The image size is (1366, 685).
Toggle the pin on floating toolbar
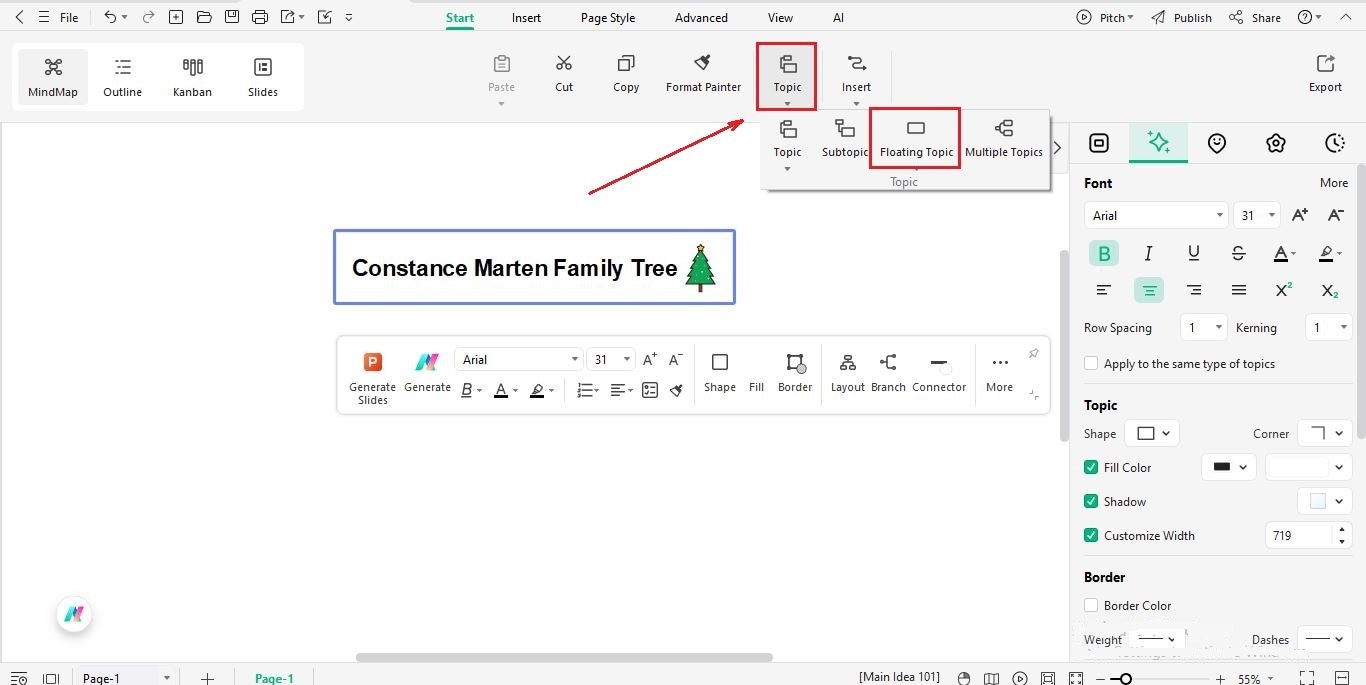click(1033, 354)
